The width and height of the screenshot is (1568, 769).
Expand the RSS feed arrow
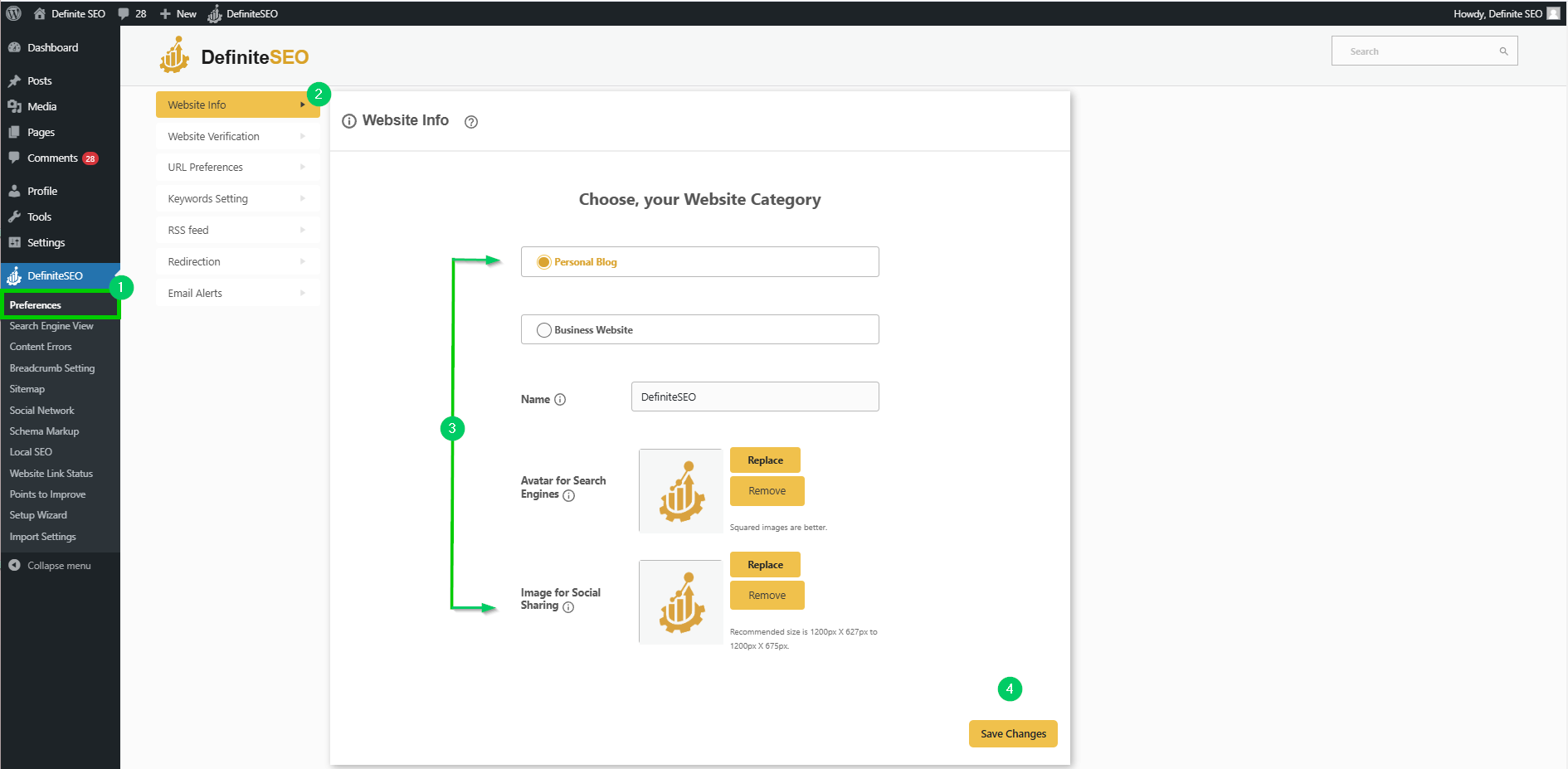303,230
